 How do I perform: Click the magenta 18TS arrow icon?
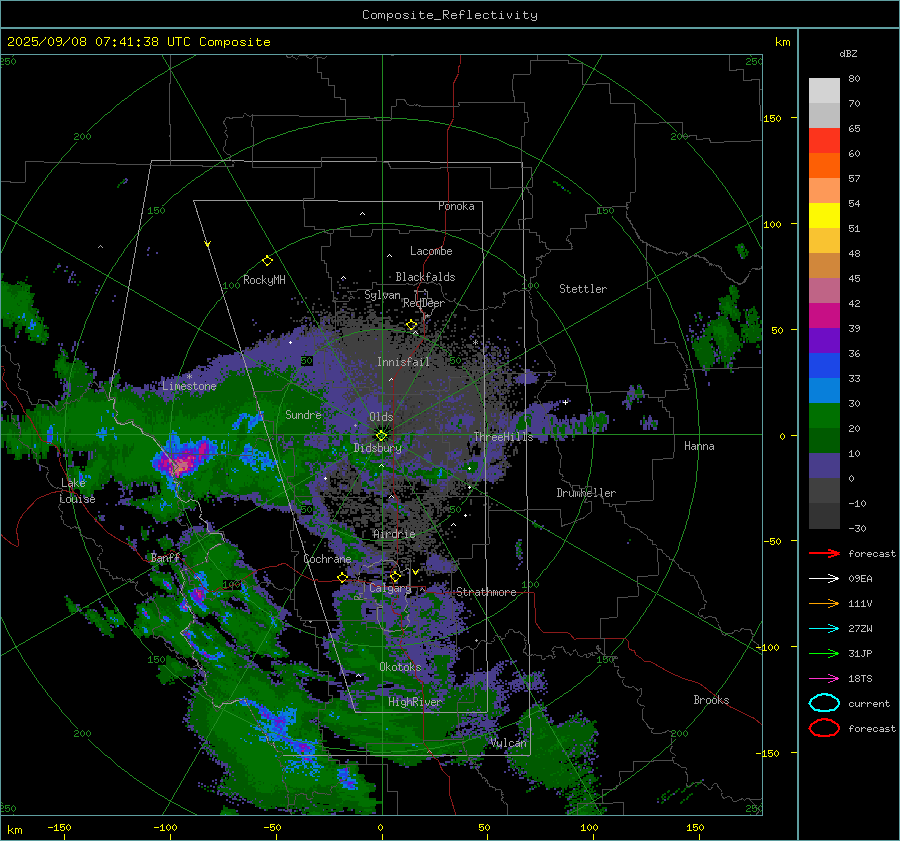pyautogui.click(x=824, y=679)
